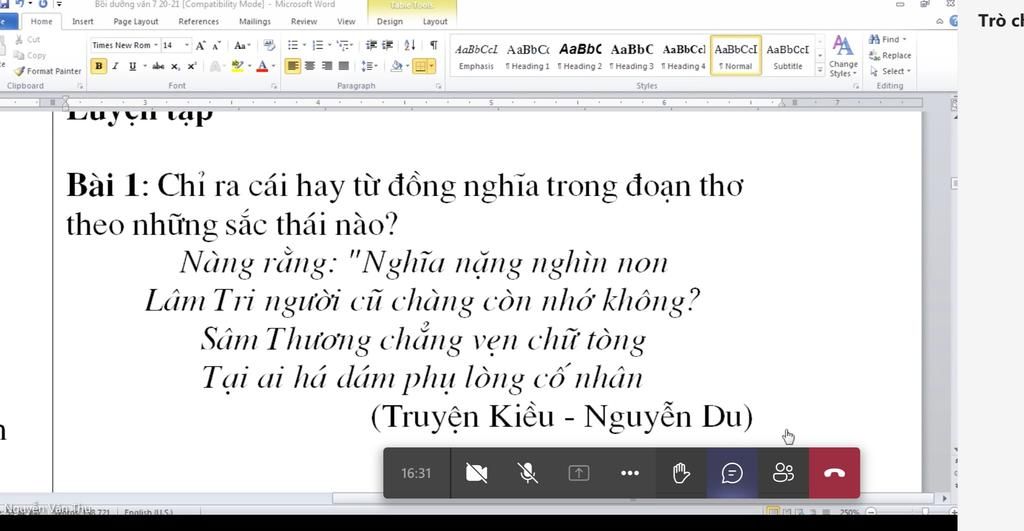Open the font size combo box
This screenshot has height=531, width=1024.
(176, 45)
